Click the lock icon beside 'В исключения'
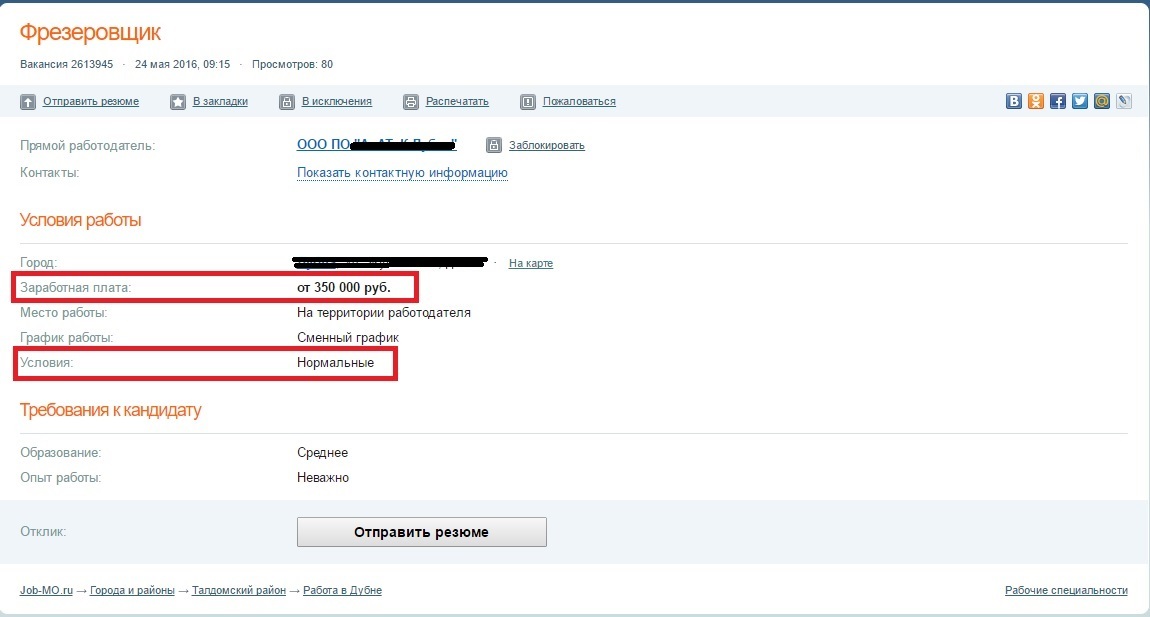The height and width of the screenshot is (617, 1150). tap(287, 102)
